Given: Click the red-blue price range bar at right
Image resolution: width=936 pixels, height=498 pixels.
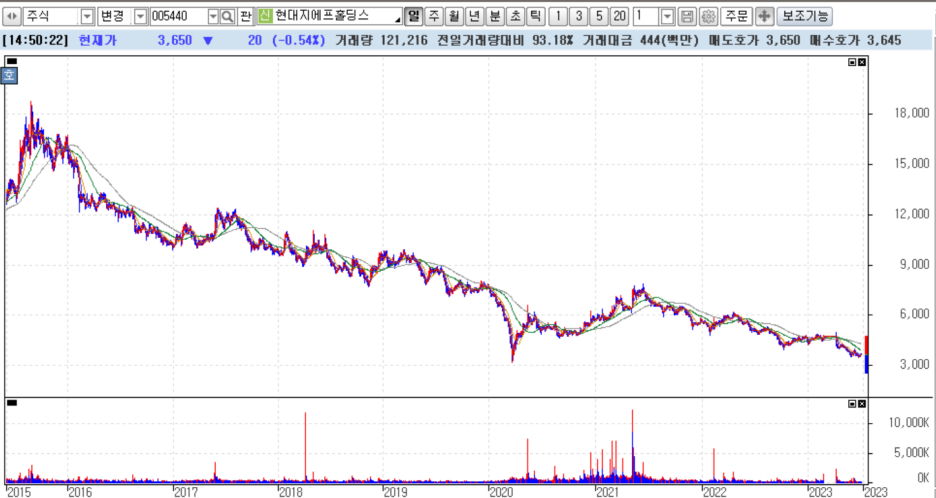Looking at the screenshot, I should [x=866, y=355].
